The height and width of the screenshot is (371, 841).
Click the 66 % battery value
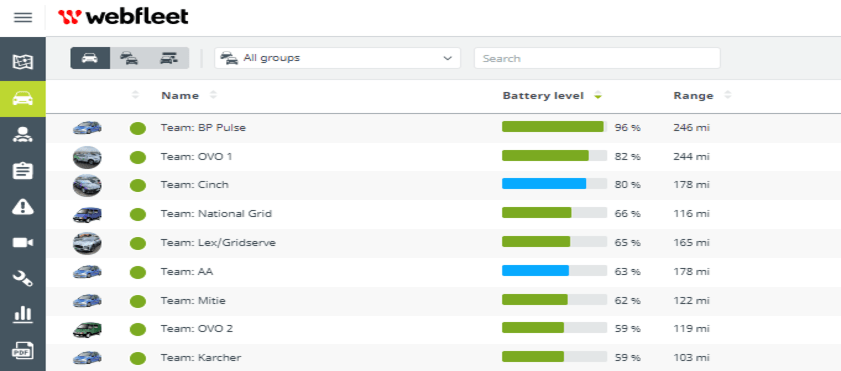pos(628,214)
